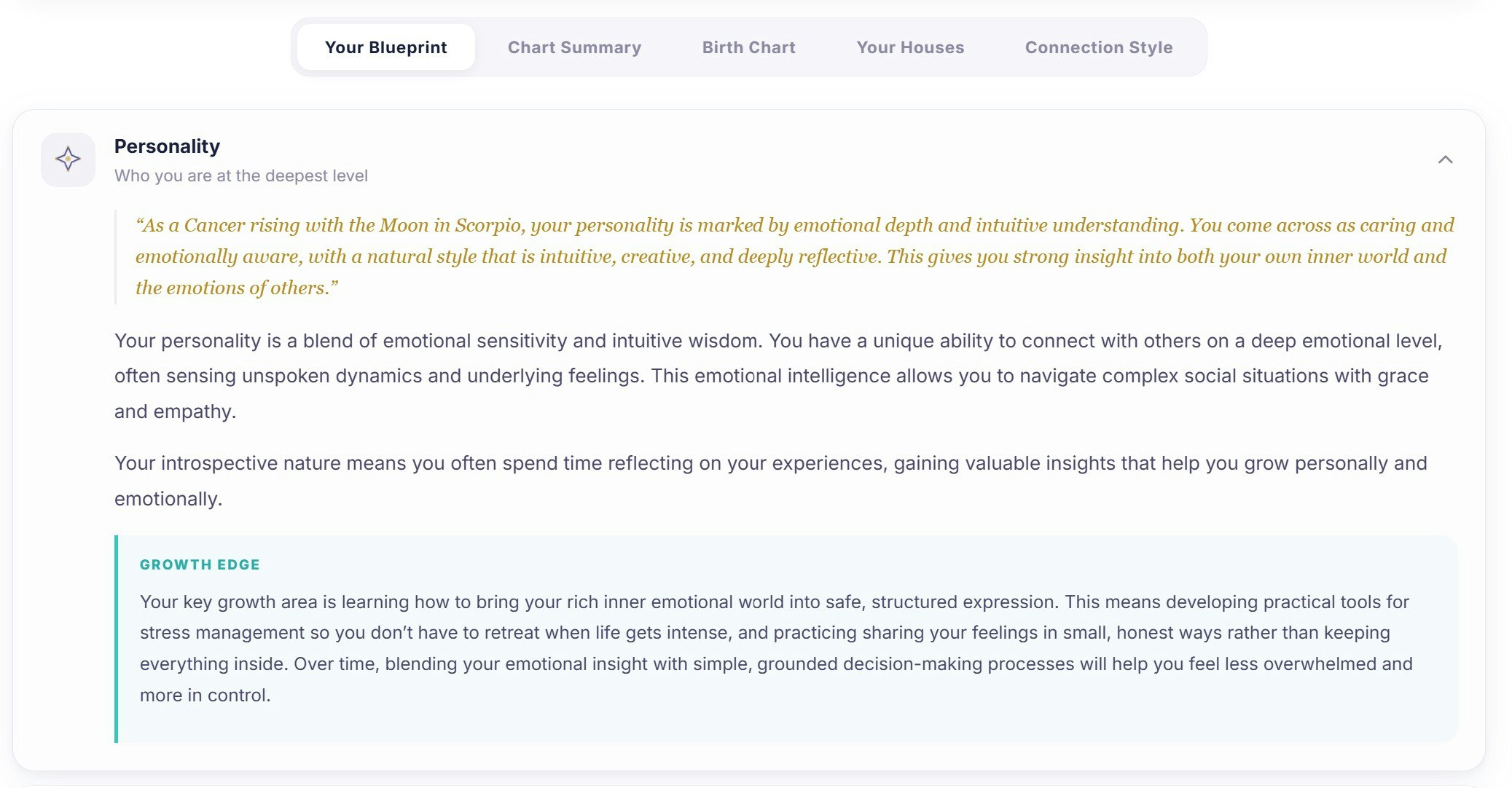The height and width of the screenshot is (788, 1512).
Task: Click the Growth Edge paragraph about stress management
Action: point(776,648)
